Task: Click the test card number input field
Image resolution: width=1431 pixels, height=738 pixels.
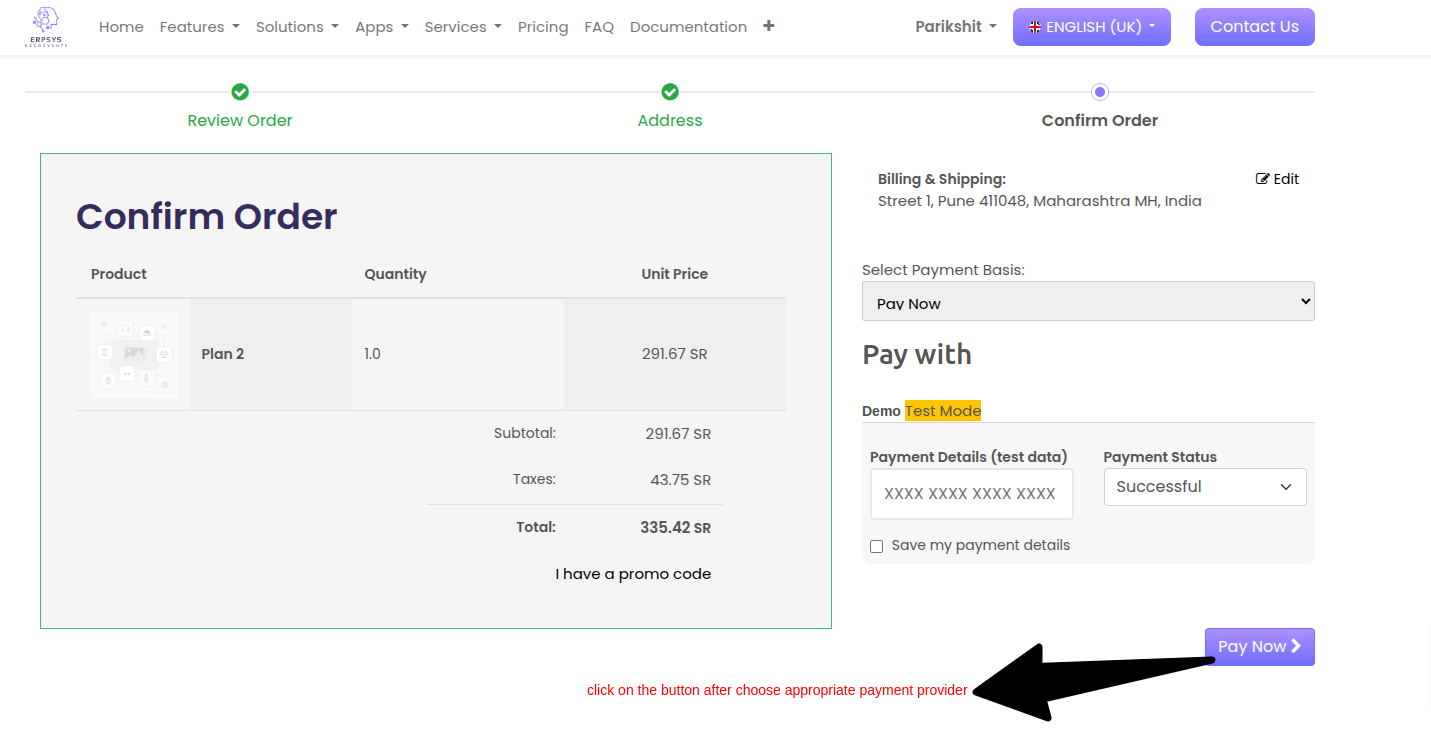Action: pos(971,494)
